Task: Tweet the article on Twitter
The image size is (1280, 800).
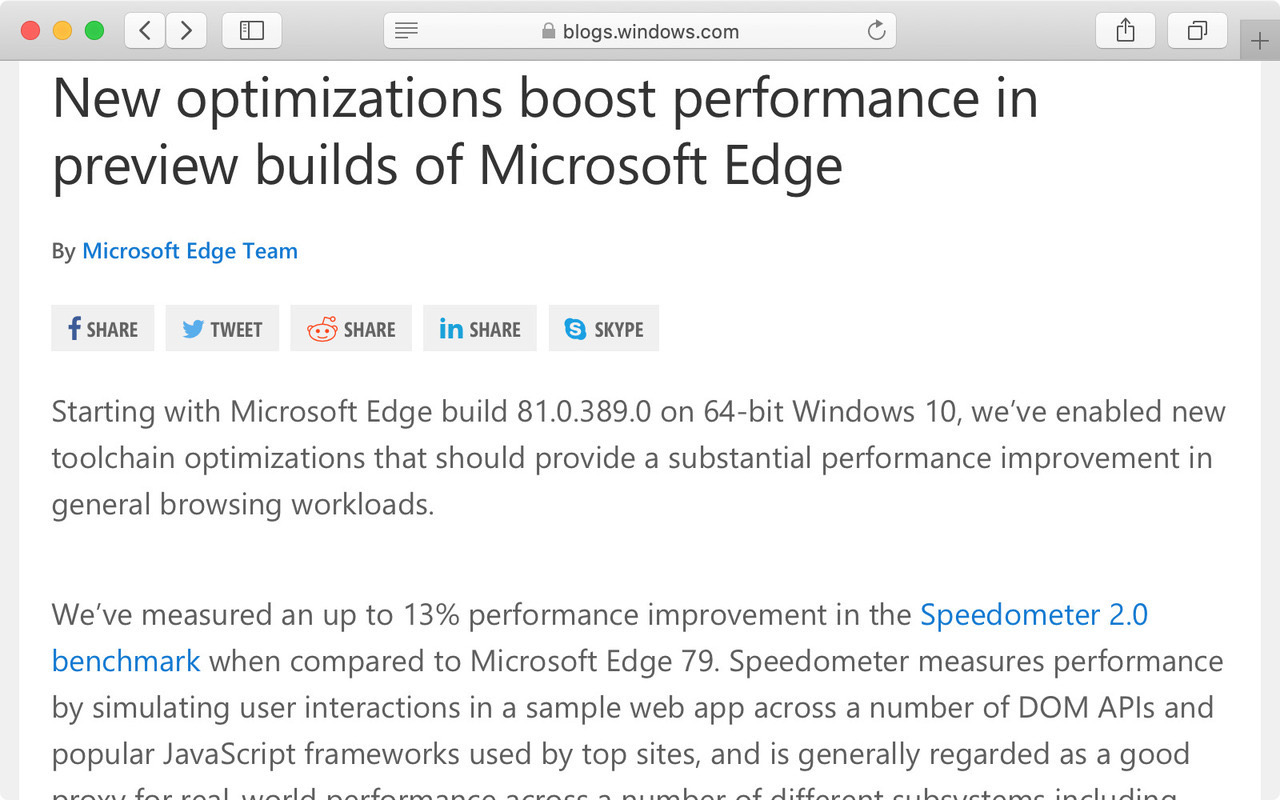Action: point(222,329)
